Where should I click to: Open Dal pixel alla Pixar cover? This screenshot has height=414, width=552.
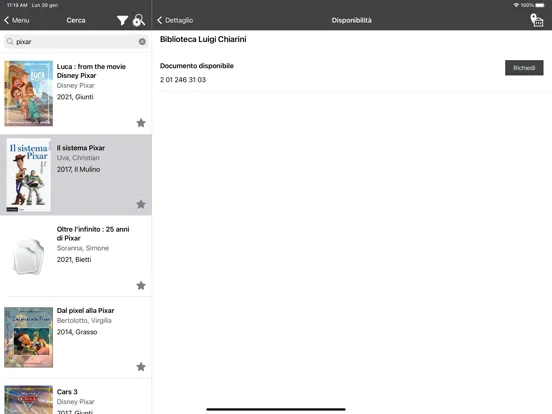click(29, 337)
